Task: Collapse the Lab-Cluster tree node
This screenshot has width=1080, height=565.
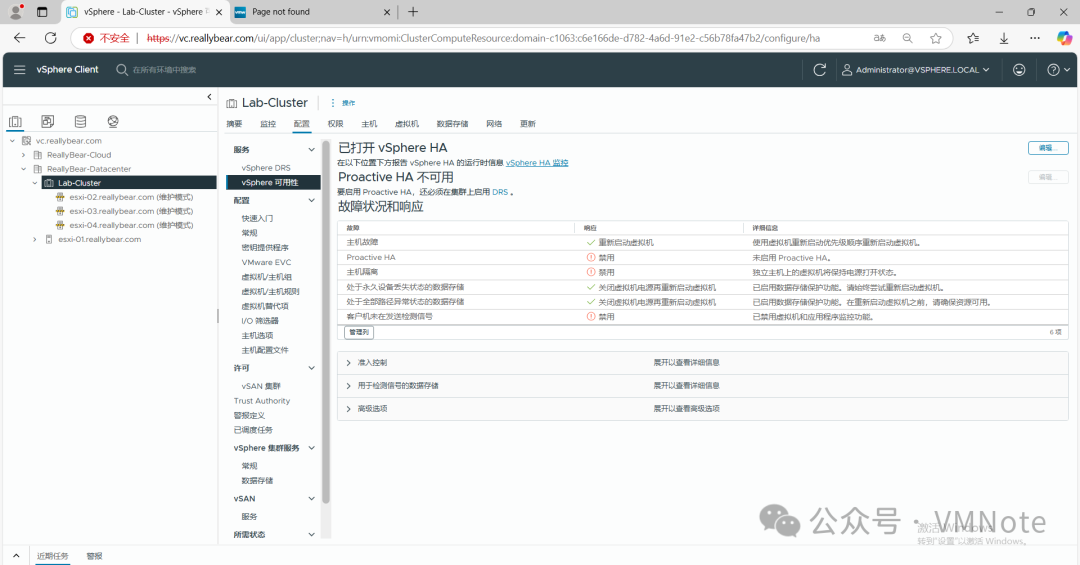Action: [34, 183]
